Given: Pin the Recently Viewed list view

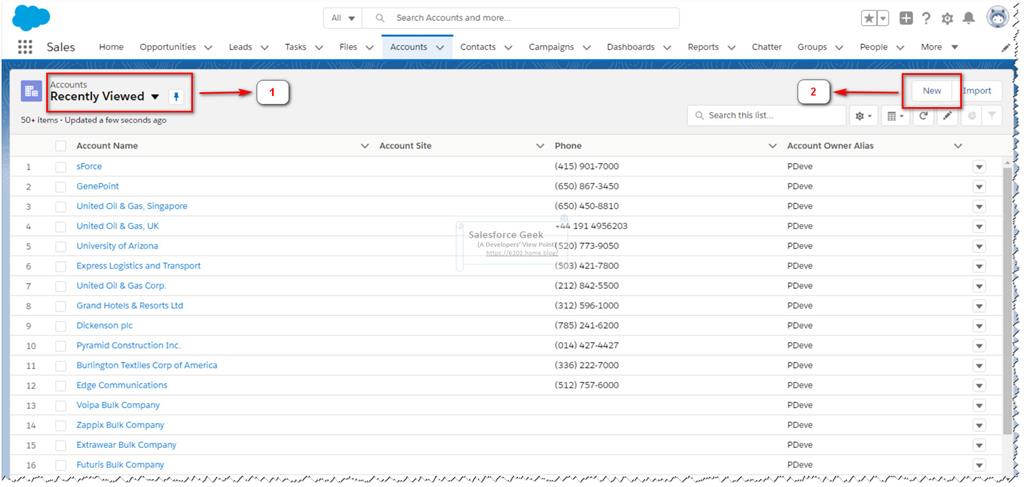Looking at the screenshot, I should (177, 97).
